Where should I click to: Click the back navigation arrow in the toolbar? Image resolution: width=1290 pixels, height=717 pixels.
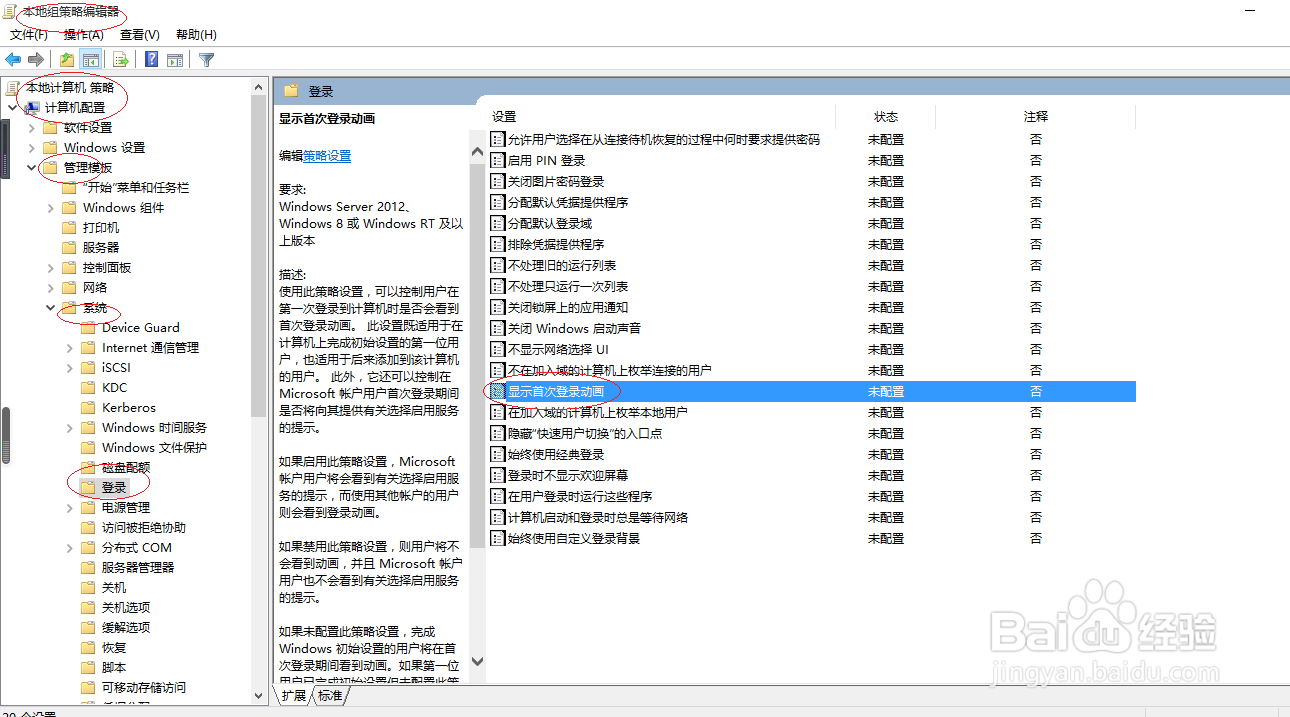[13, 59]
